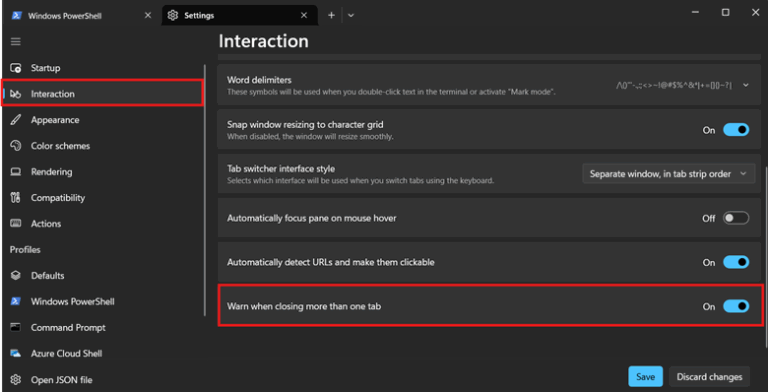This screenshot has height=392, width=768.
Task: Click the Actions keyboard icon
Action: pos(16,224)
